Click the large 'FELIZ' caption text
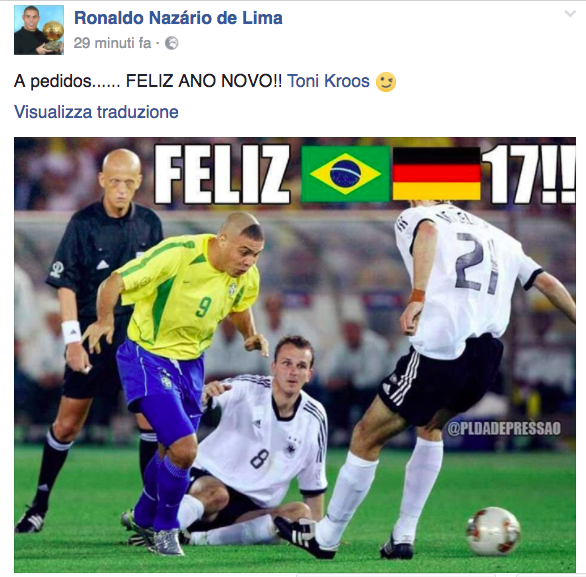 pos(222,174)
